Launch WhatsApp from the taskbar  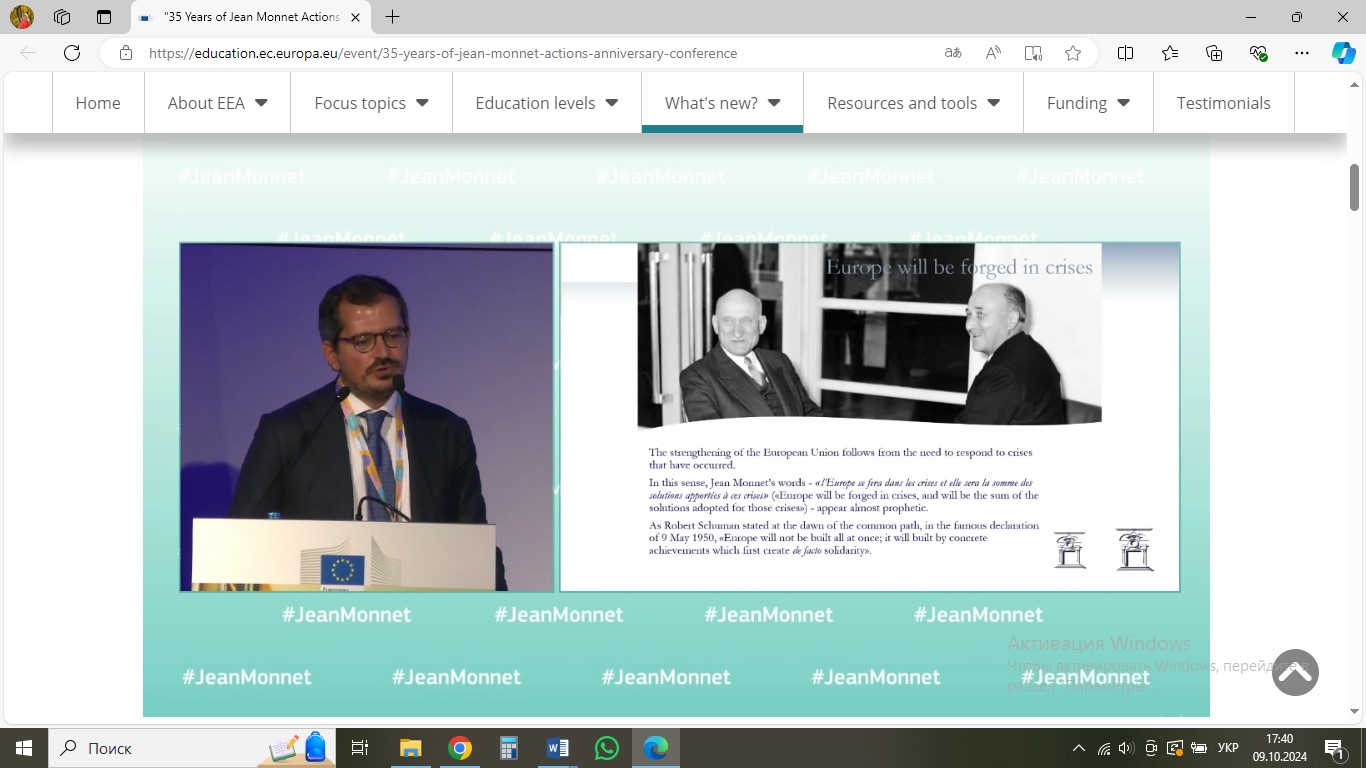607,748
